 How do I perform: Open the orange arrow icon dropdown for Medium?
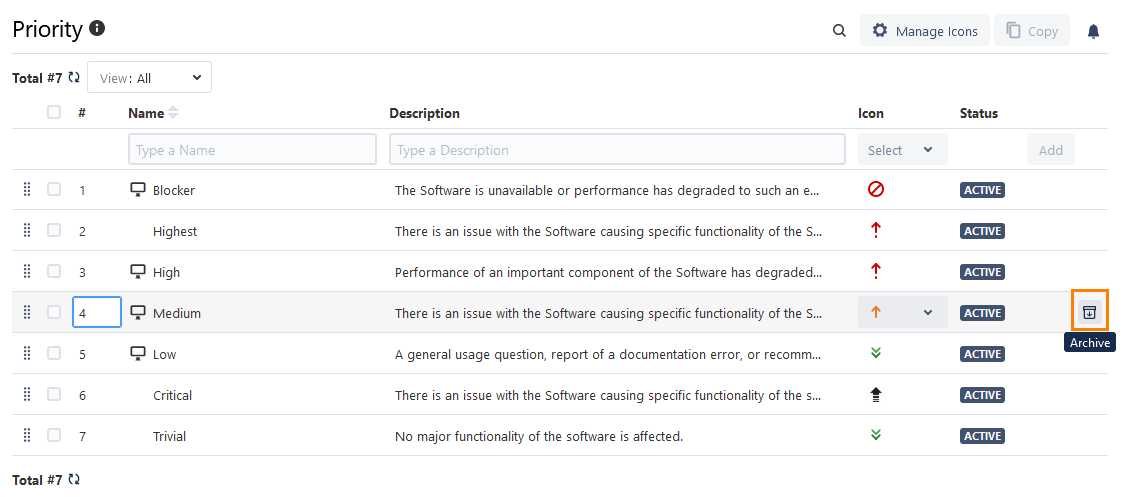tap(902, 312)
